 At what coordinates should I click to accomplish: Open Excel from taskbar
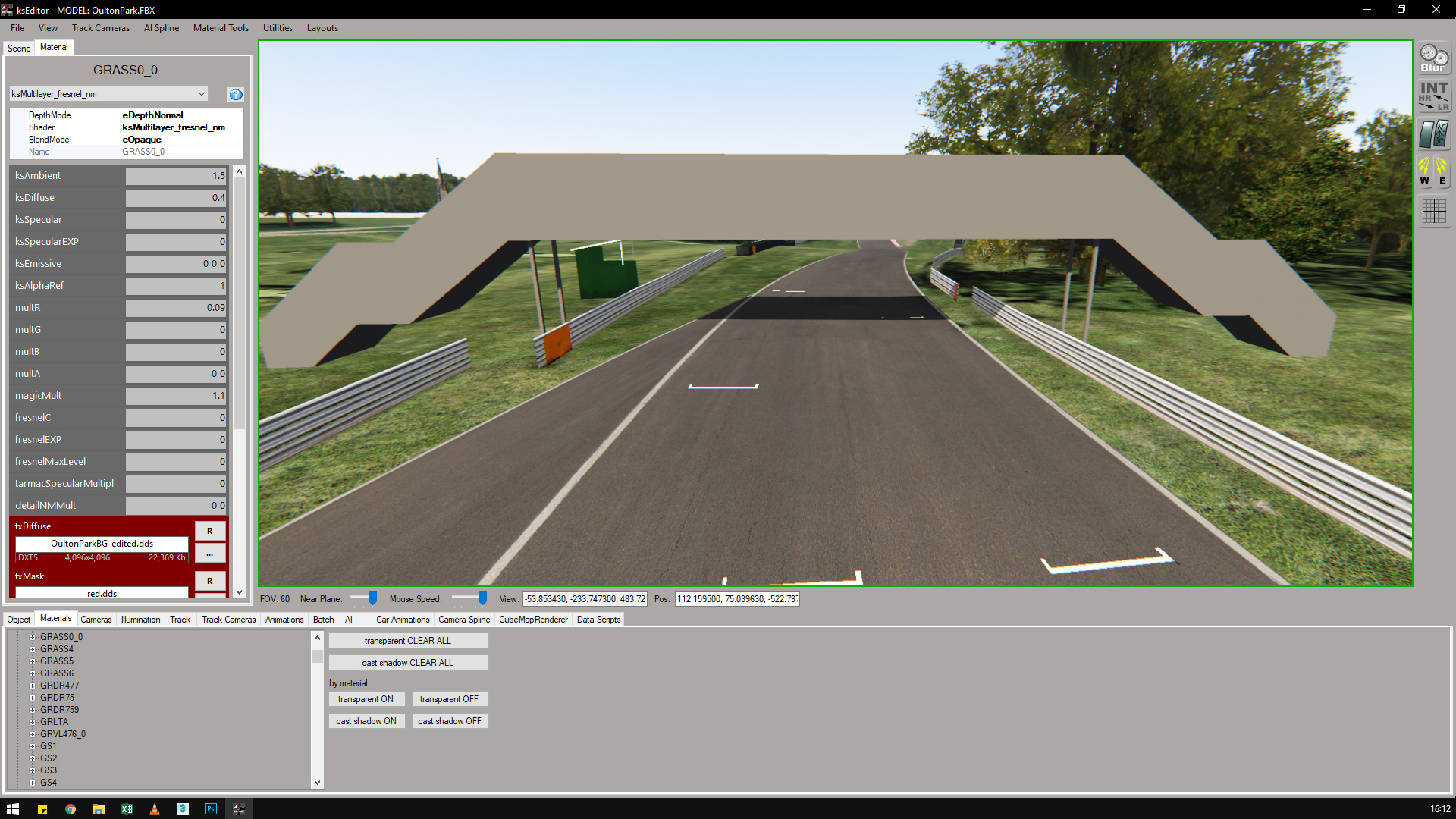click(x=127, y=809)
